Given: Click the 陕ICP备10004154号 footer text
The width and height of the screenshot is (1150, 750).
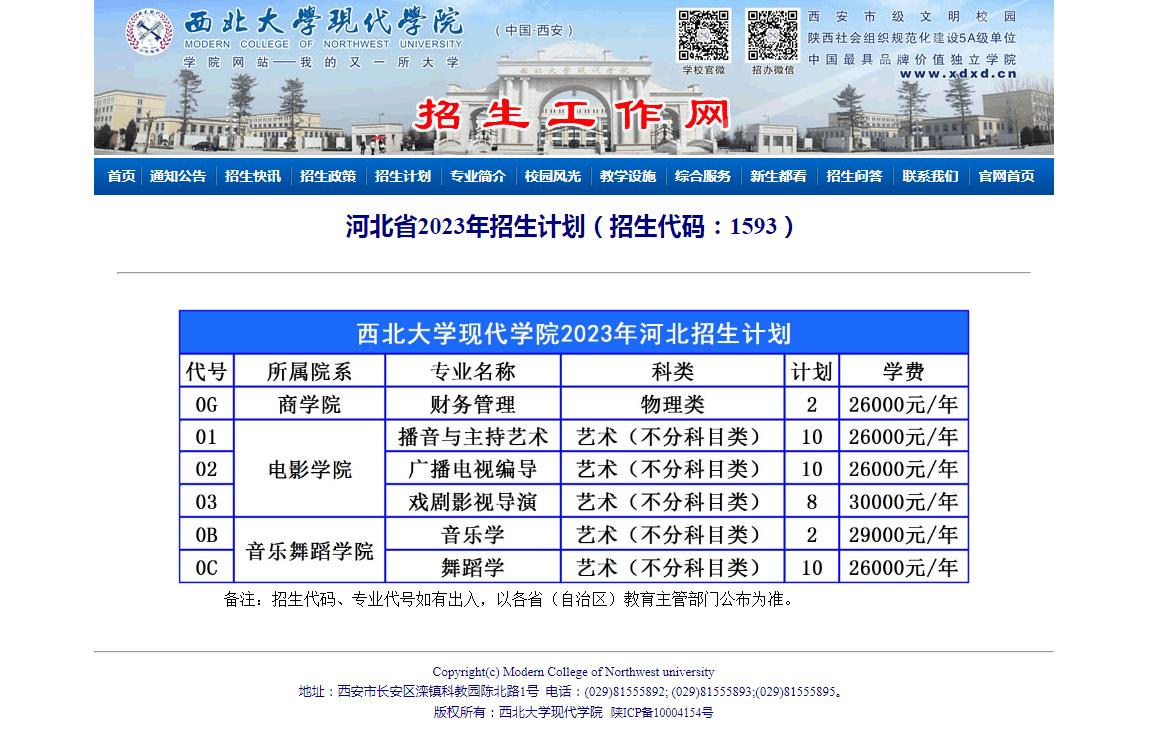Looking at the screenshot, I should [662, 712].
